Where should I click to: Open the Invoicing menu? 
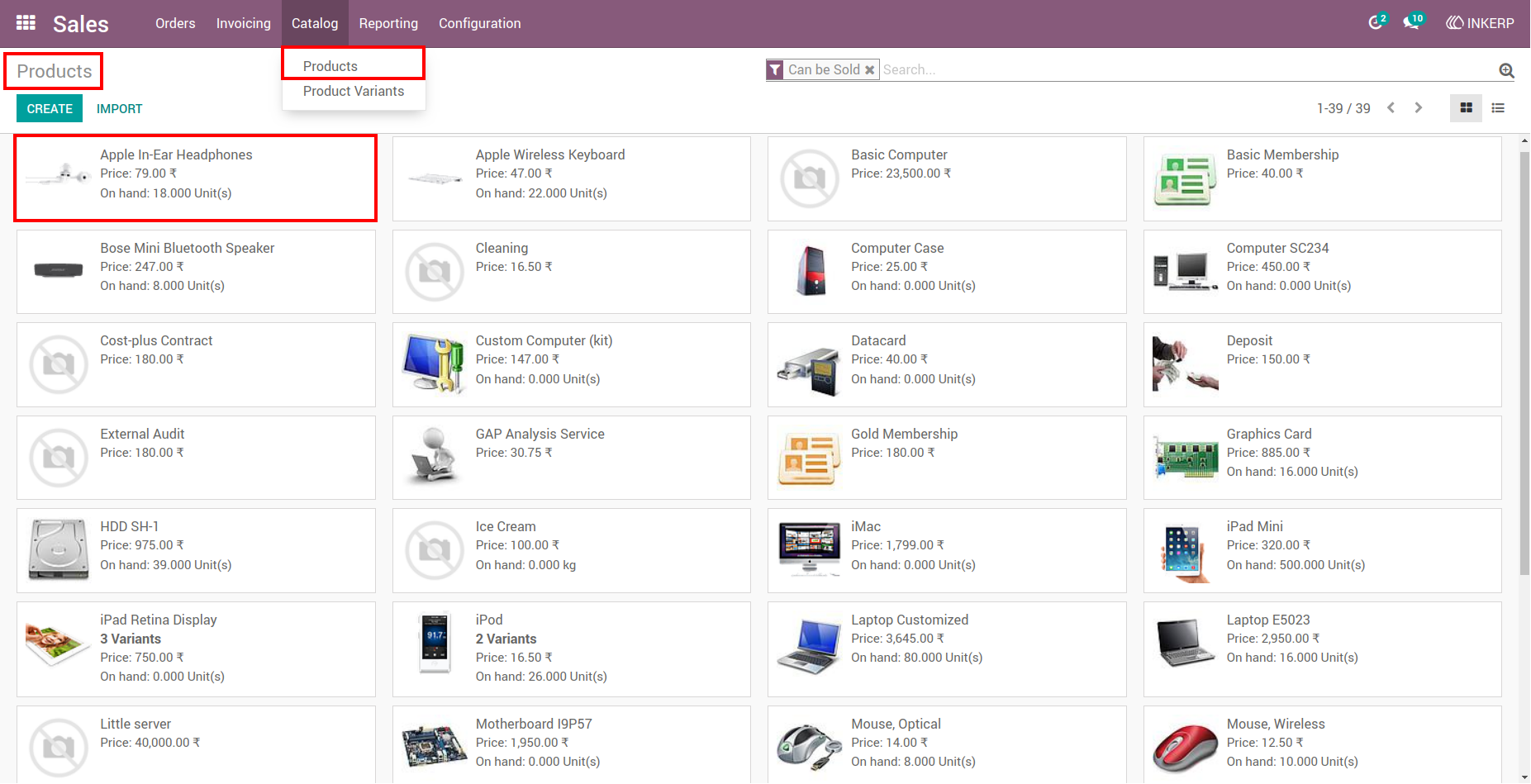(244, 23)
